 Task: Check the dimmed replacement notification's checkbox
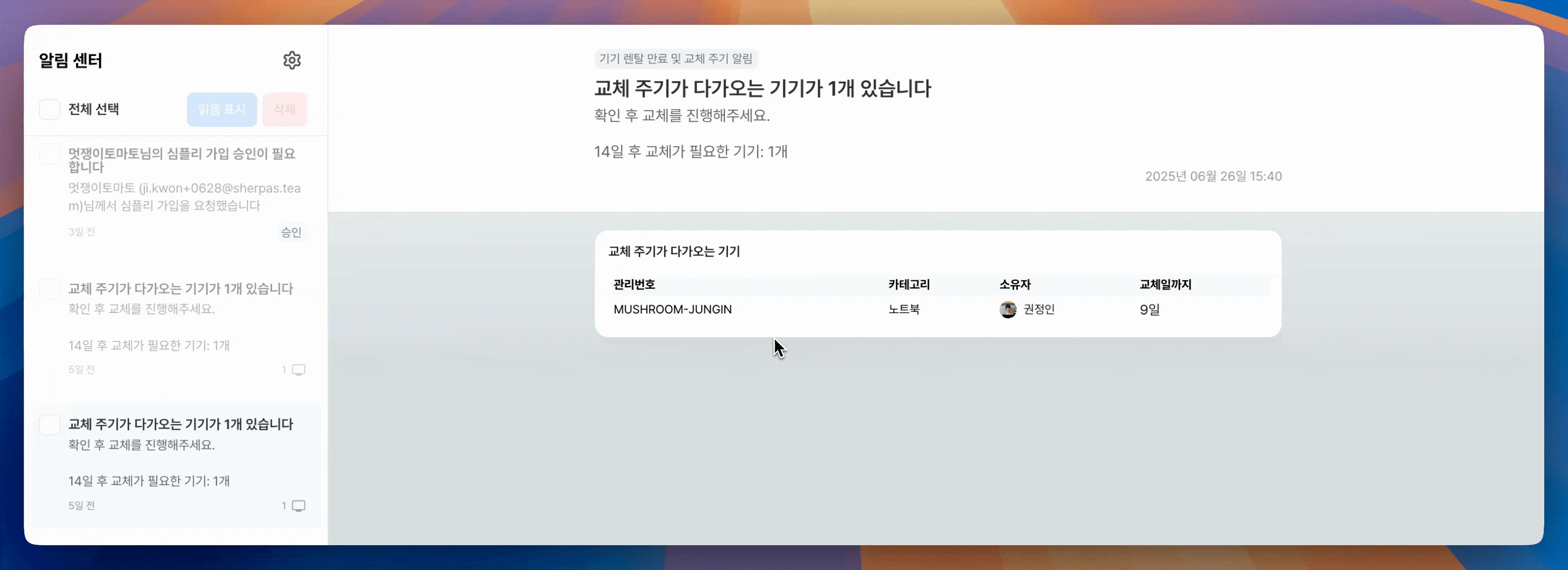point(50,289)
